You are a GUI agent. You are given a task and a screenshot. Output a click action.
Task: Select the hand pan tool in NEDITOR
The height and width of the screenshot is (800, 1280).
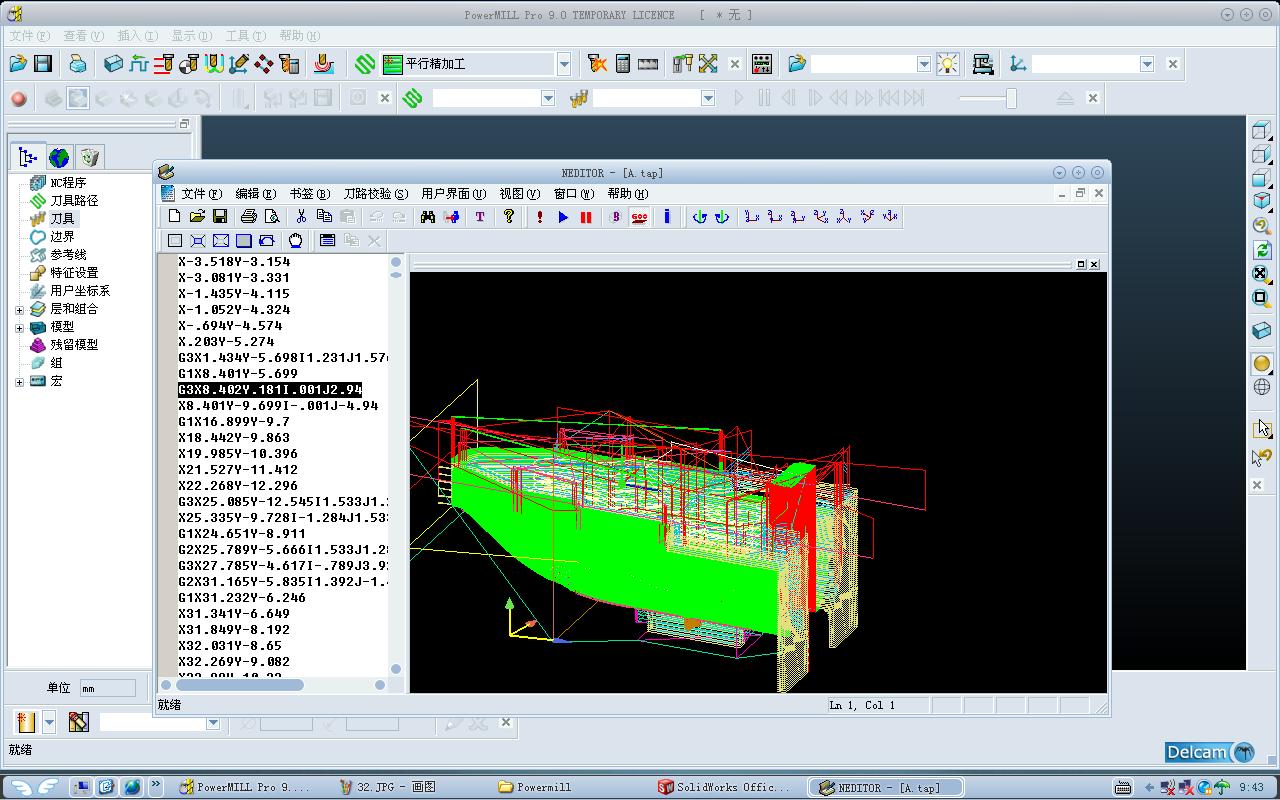296,240
